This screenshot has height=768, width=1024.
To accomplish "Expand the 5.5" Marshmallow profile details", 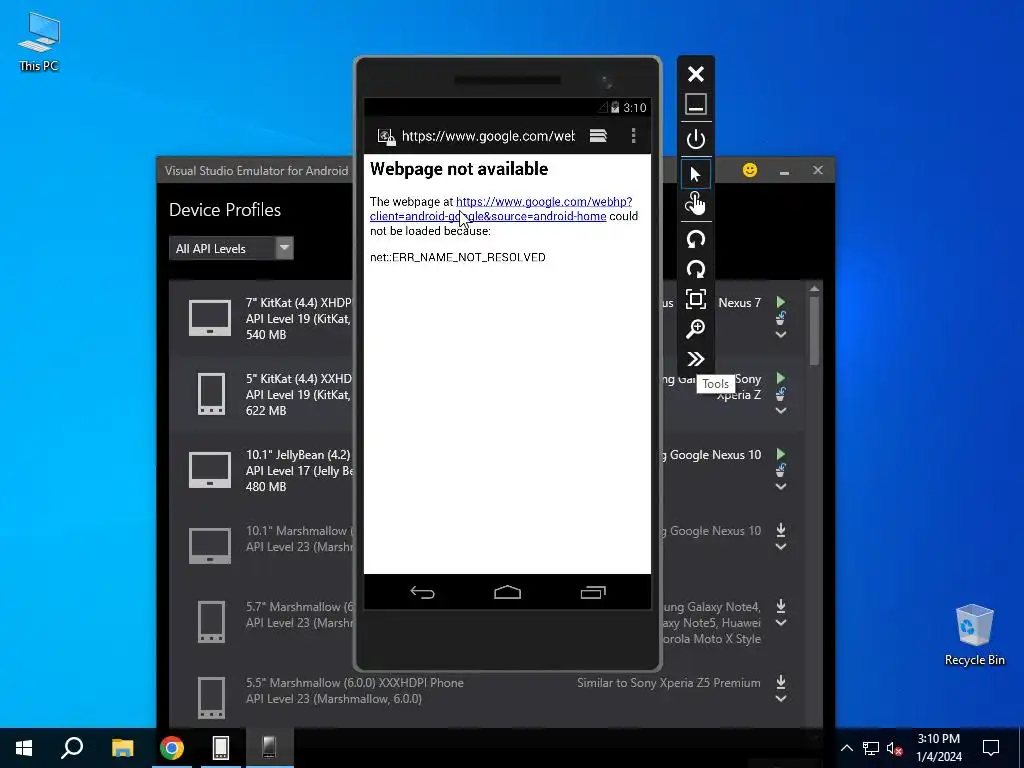I will pyautogui.click(x=780, y=699).
